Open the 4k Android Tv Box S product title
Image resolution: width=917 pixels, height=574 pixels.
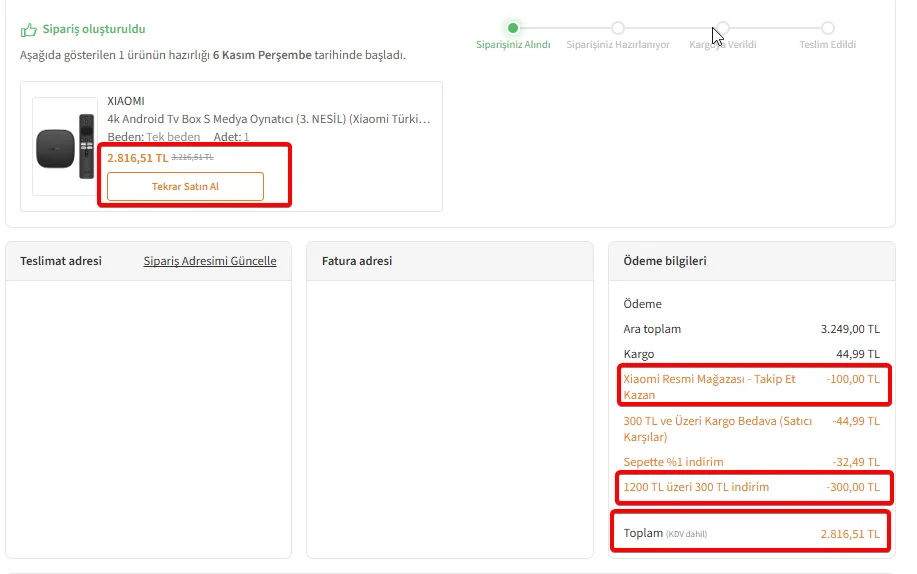268,119
